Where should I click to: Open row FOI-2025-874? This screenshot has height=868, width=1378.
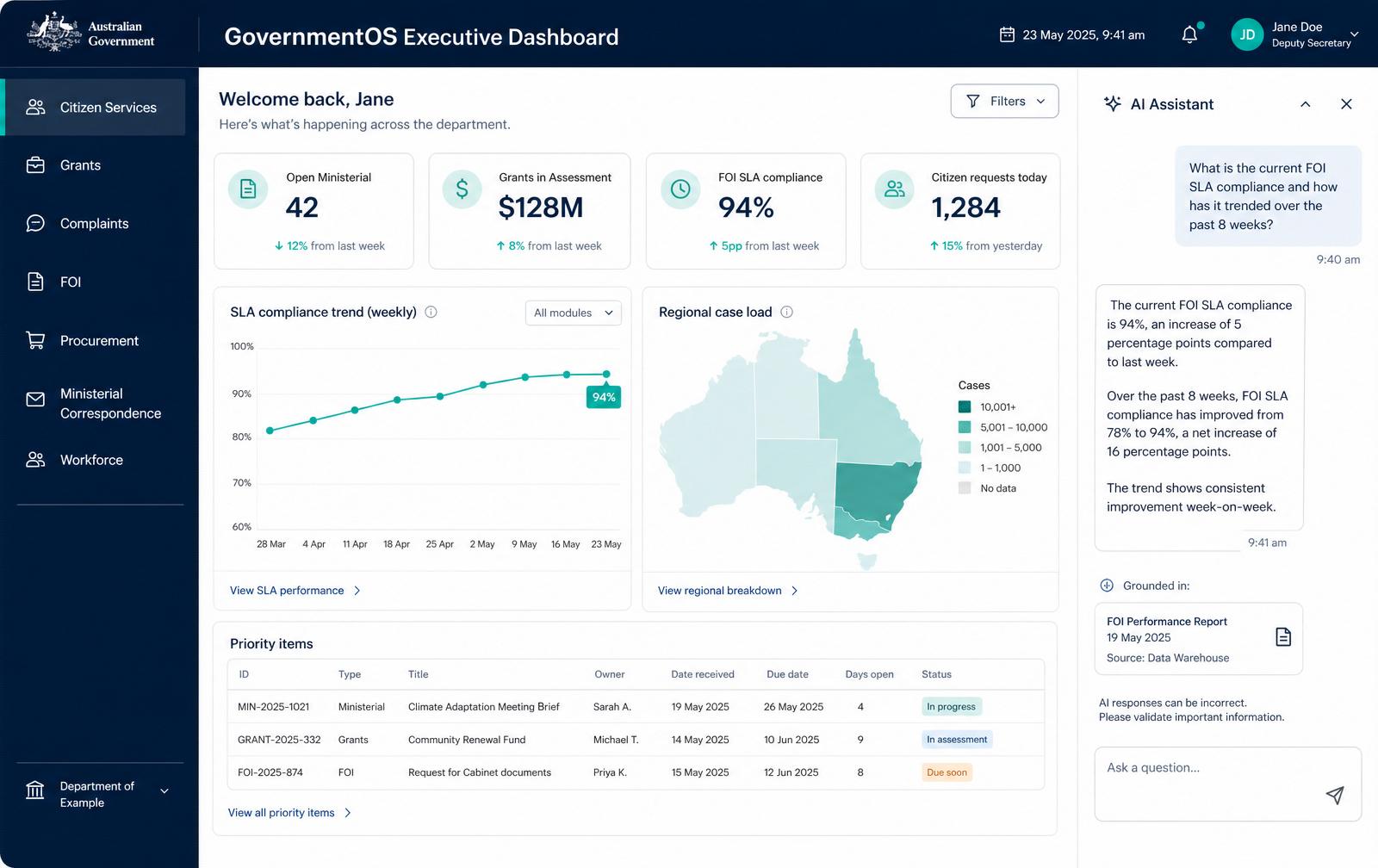636,772
